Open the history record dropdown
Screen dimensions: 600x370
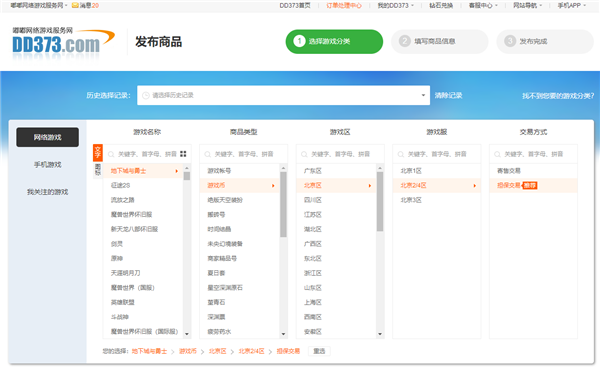284,95
